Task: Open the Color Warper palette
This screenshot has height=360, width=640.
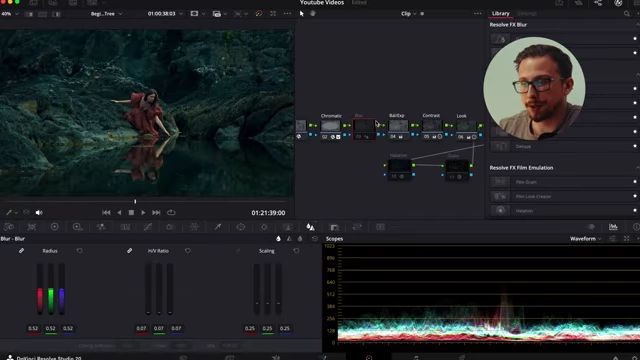Action: click(194, 227)
